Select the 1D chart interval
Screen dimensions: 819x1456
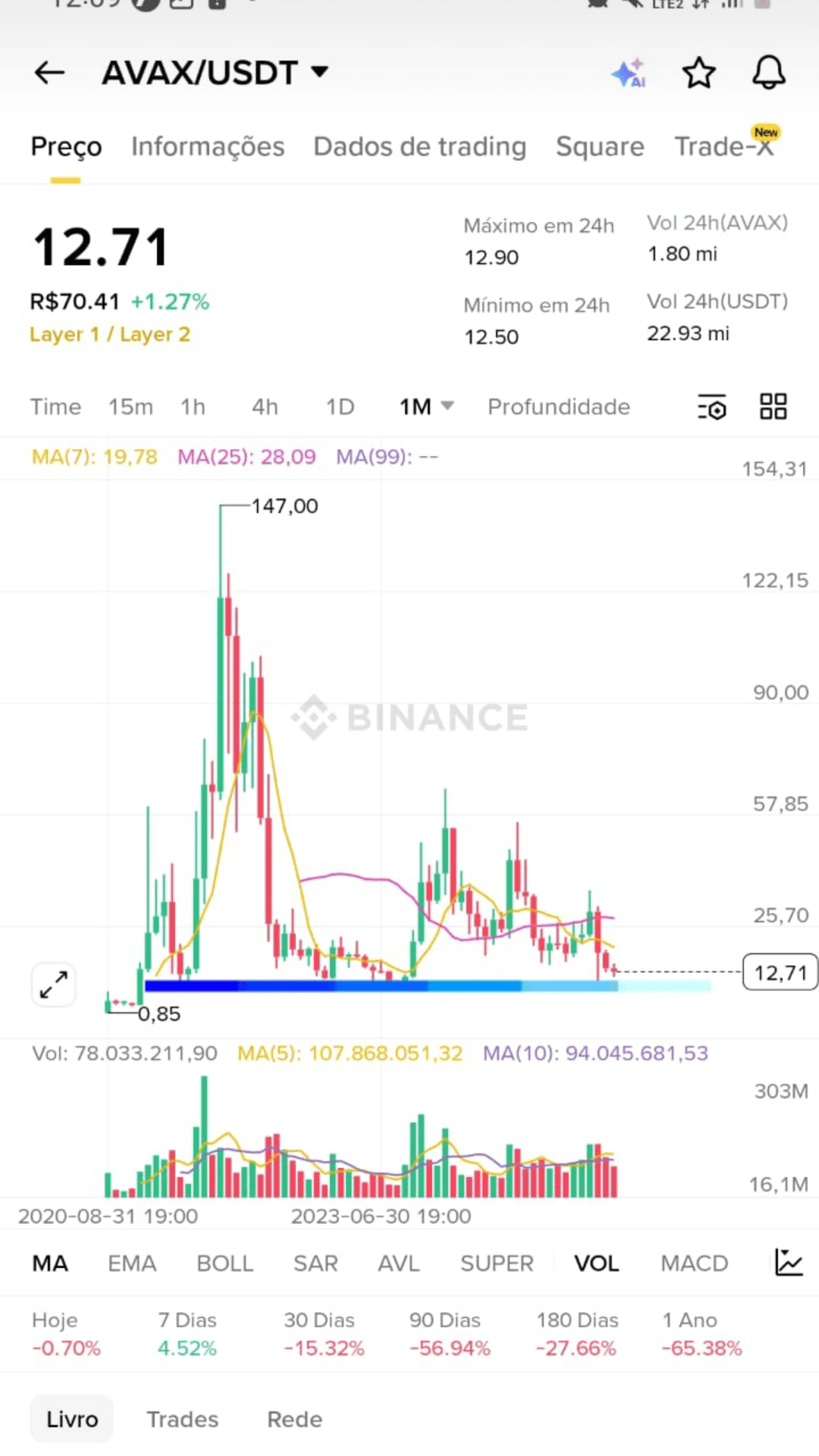[340, 407]
